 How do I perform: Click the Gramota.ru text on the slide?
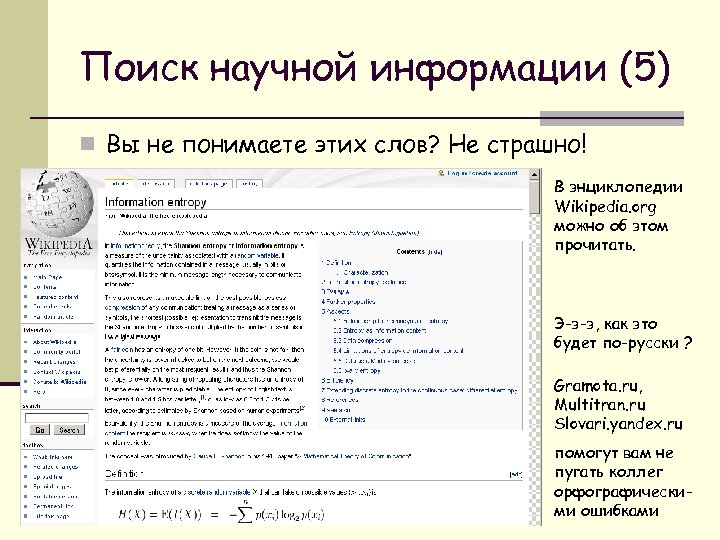point(598,386)
